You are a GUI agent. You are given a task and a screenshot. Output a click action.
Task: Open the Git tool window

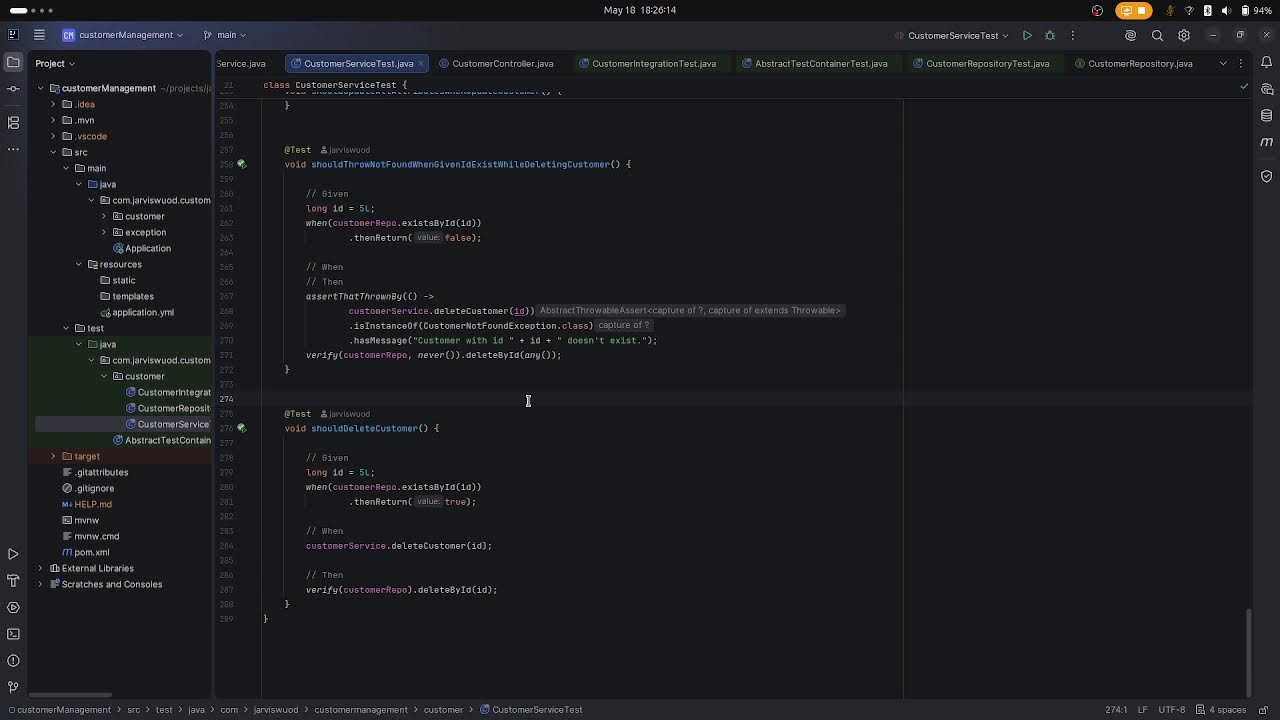click(13, 687)
